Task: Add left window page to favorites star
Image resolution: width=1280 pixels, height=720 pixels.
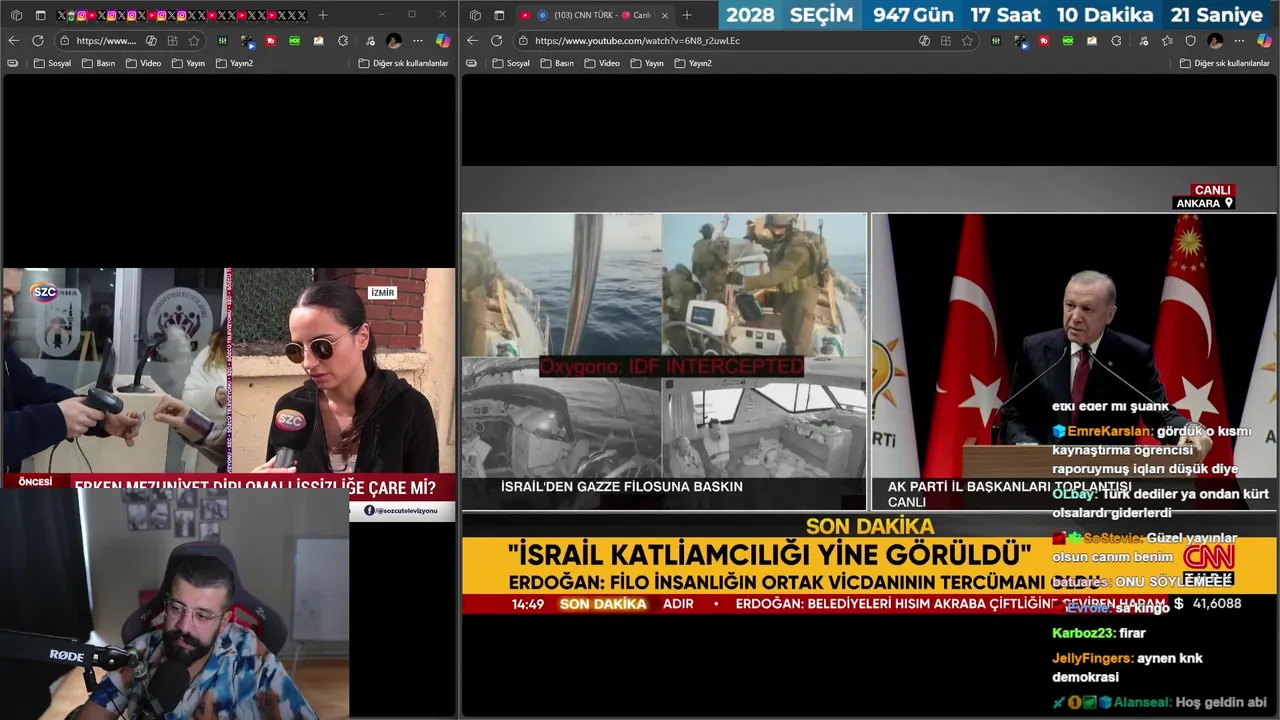Action: click(x=194, y=41)
